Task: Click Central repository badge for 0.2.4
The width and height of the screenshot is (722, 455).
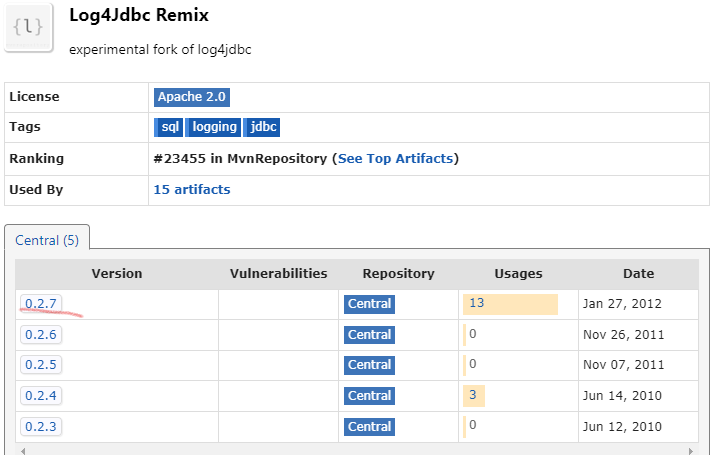Action: click(x=369, y=396)
